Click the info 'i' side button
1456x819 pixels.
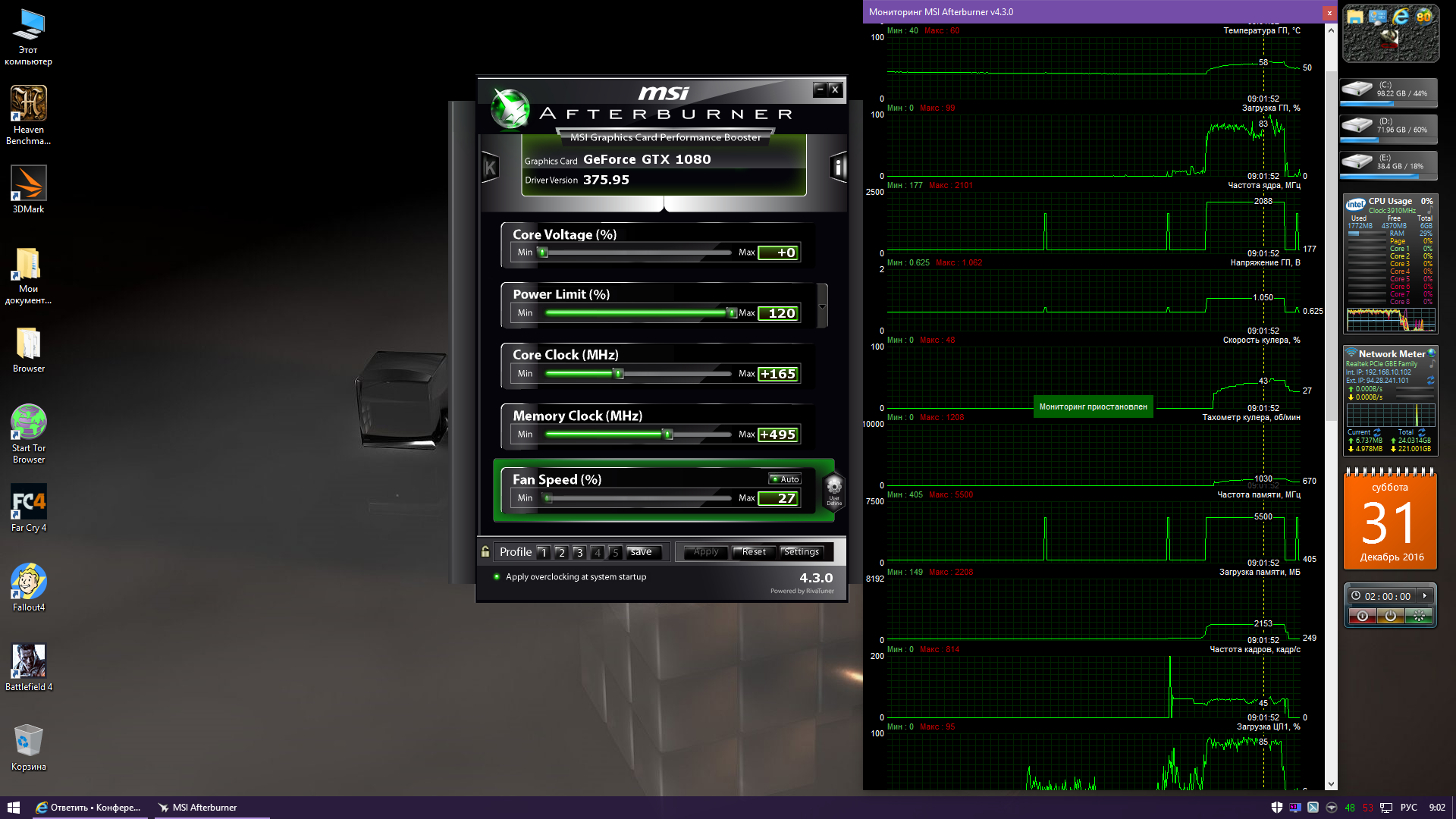(838, 168)
